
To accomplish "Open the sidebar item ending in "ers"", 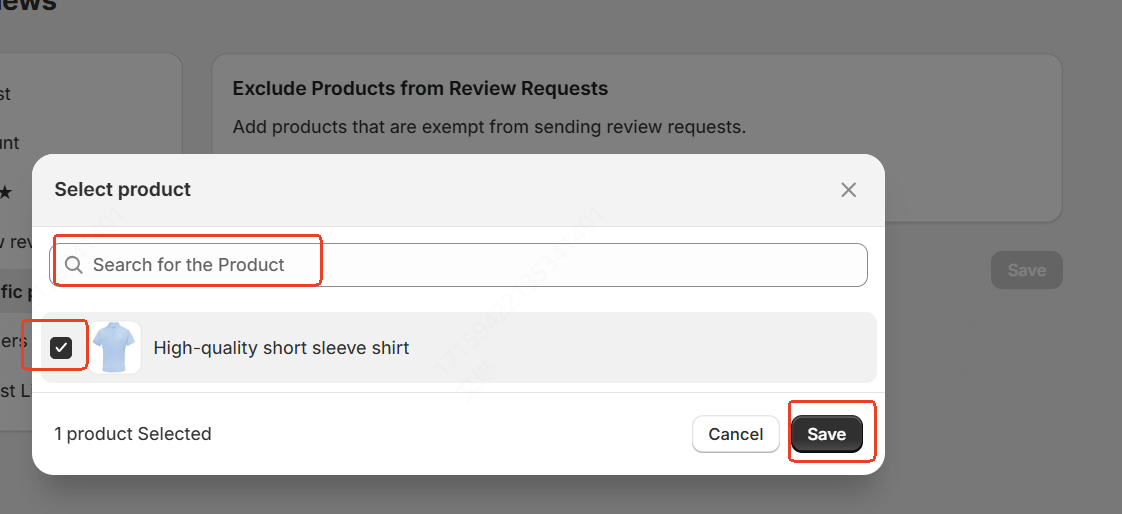I will [12, 341].
